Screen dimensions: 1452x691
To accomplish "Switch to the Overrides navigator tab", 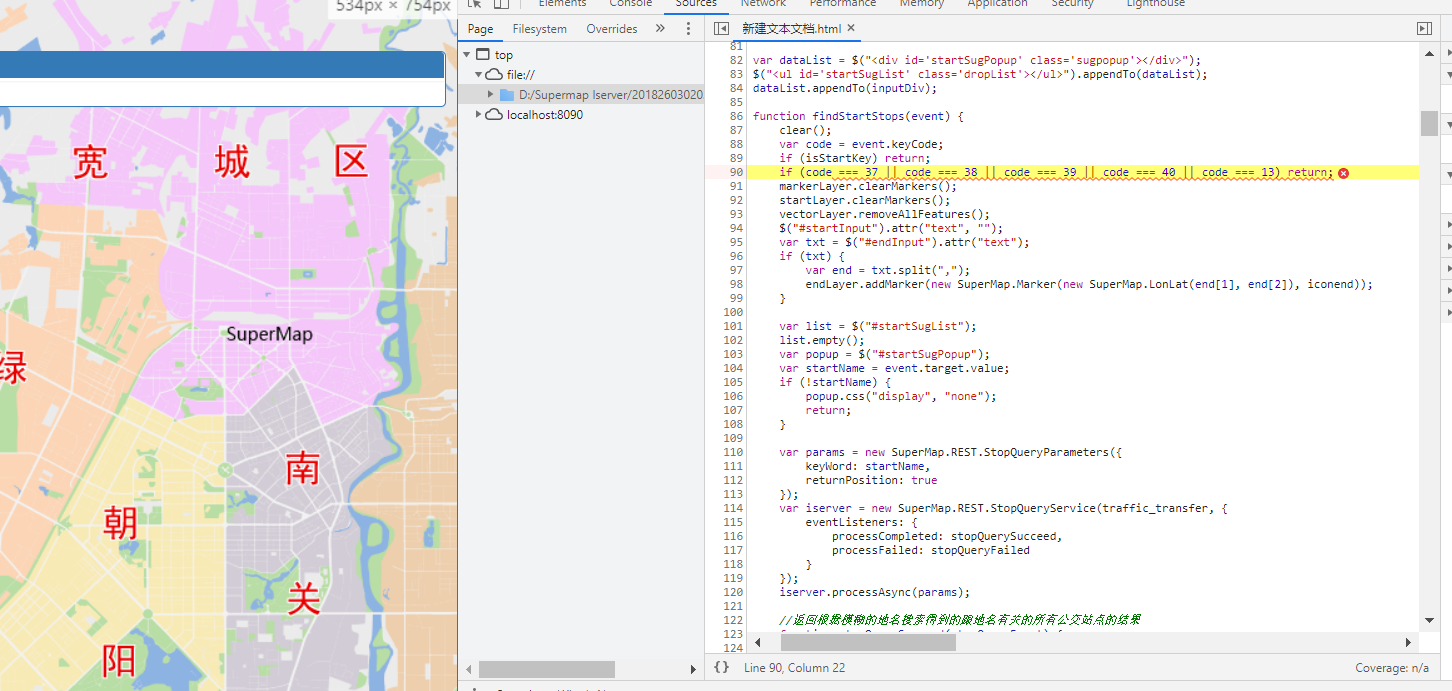I will click(x=612, y=29).
